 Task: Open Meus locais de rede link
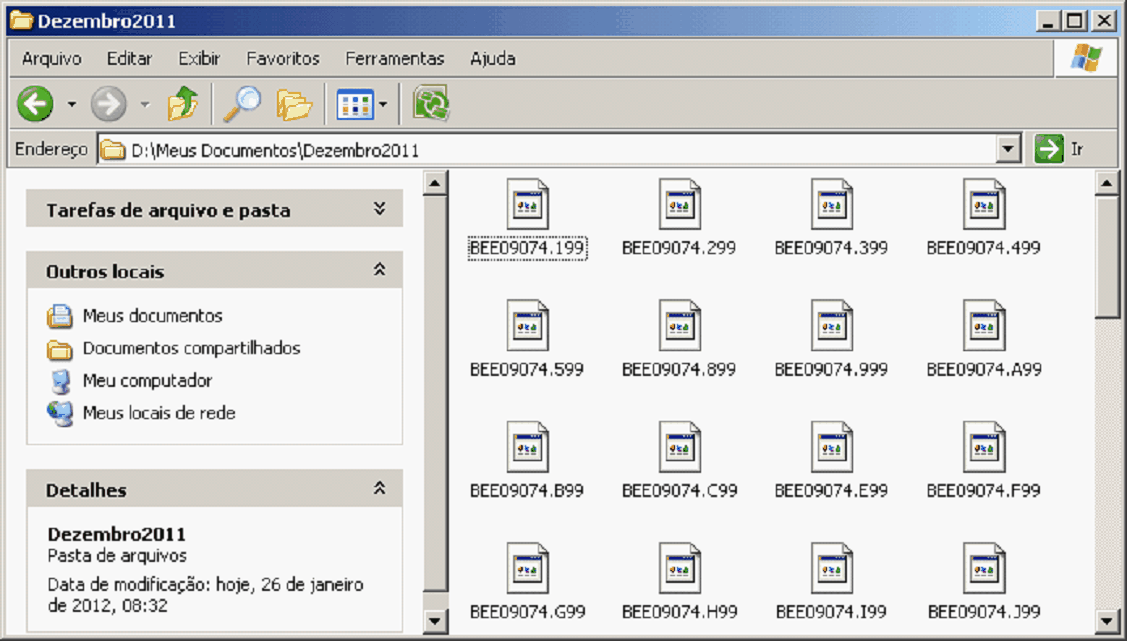pos(158,413)
